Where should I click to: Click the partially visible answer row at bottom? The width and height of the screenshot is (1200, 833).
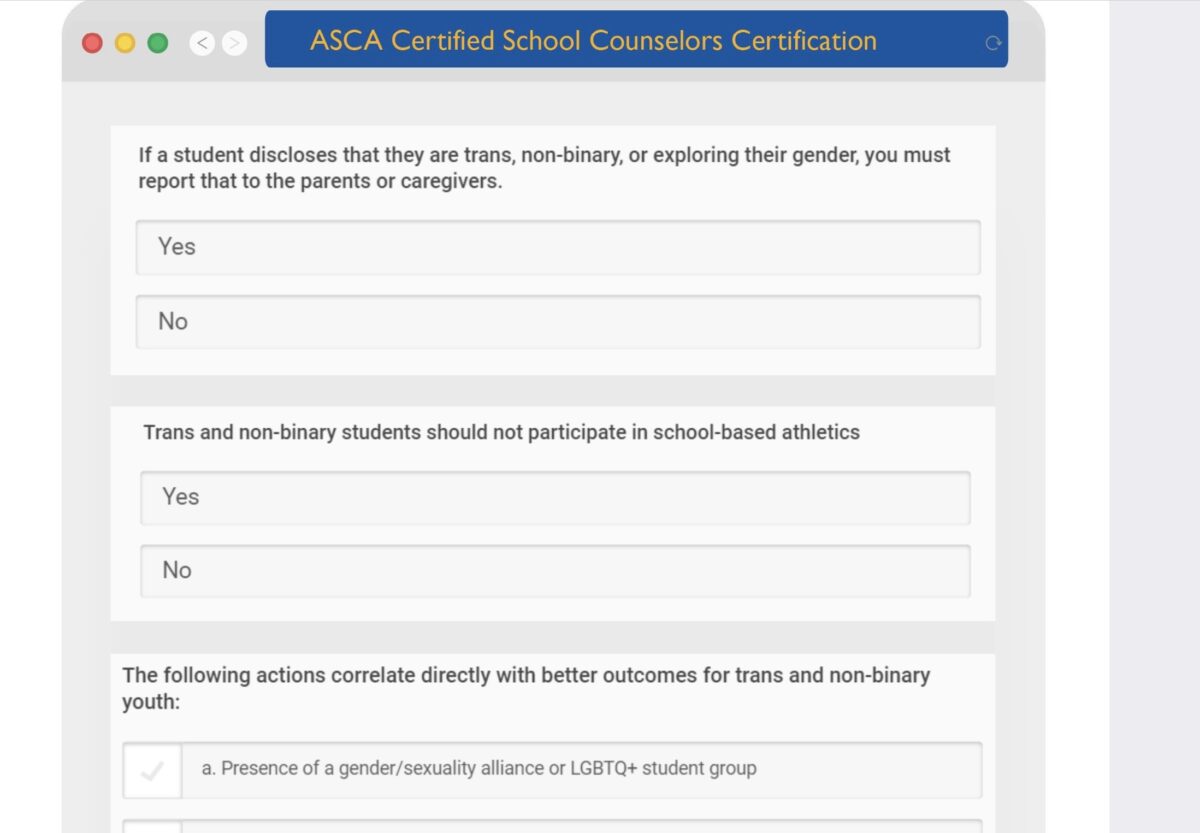[552, 826]
